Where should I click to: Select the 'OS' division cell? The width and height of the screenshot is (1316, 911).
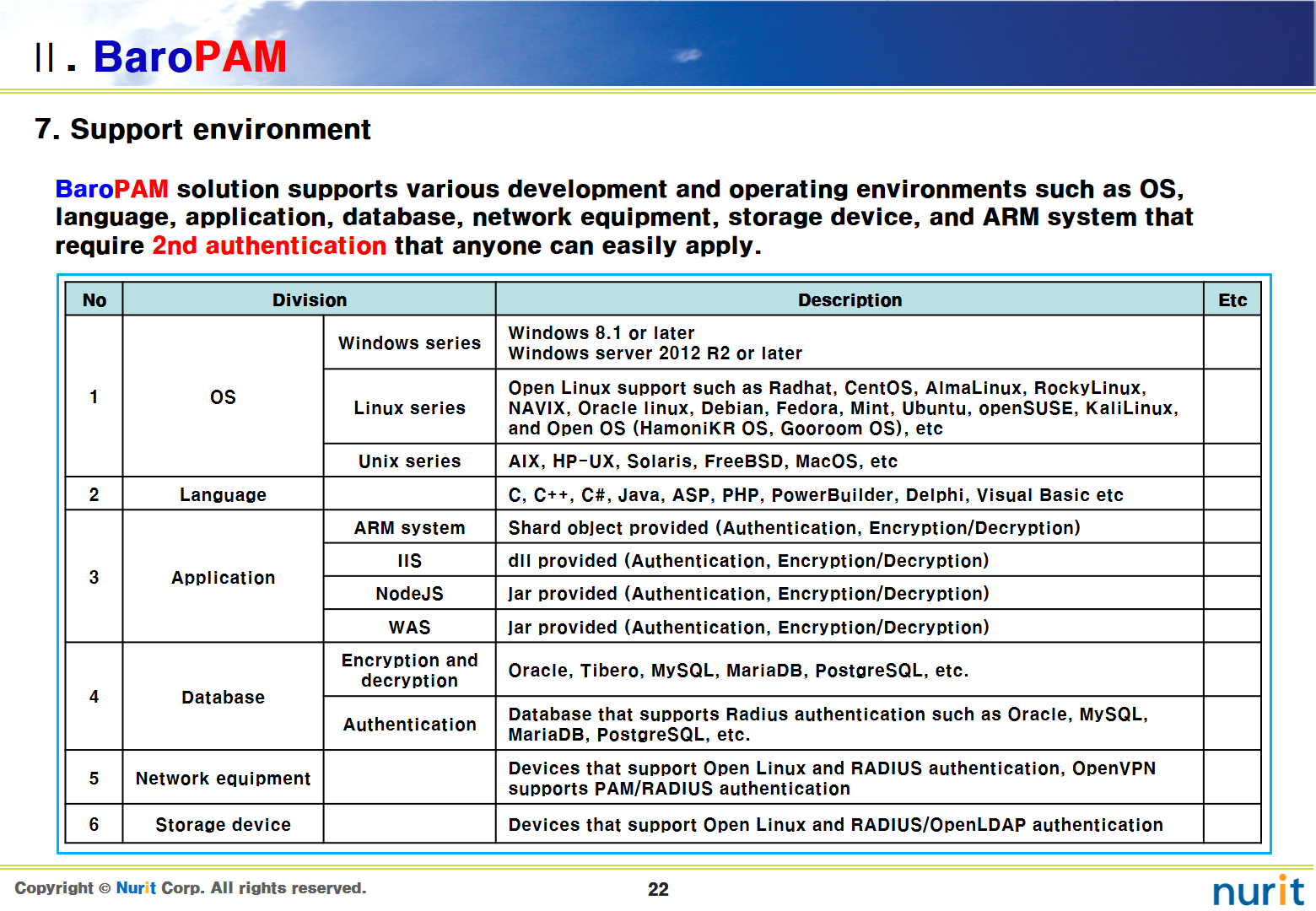coord(223,396)
